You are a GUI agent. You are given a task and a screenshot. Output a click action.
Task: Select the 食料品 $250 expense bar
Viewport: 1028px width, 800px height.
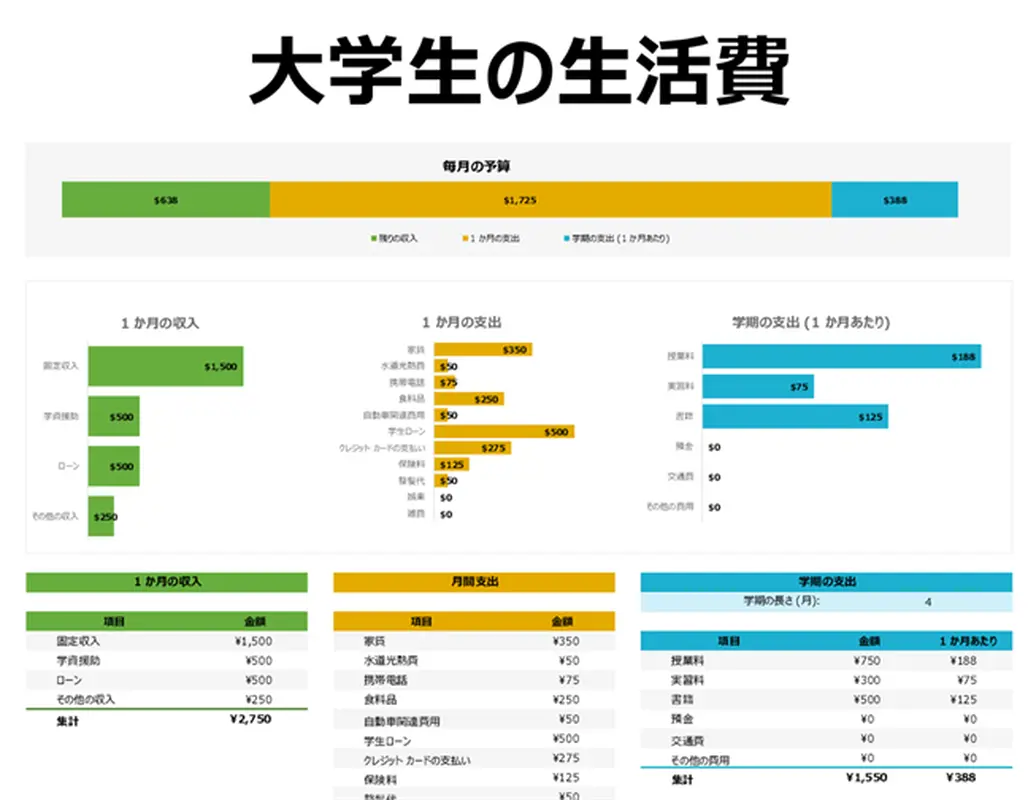470,400
